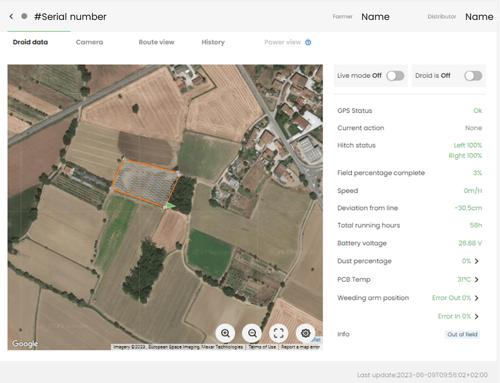The image size is (500, 383).
Task: Click Report a map error link
Action: [x=300, y=347]
